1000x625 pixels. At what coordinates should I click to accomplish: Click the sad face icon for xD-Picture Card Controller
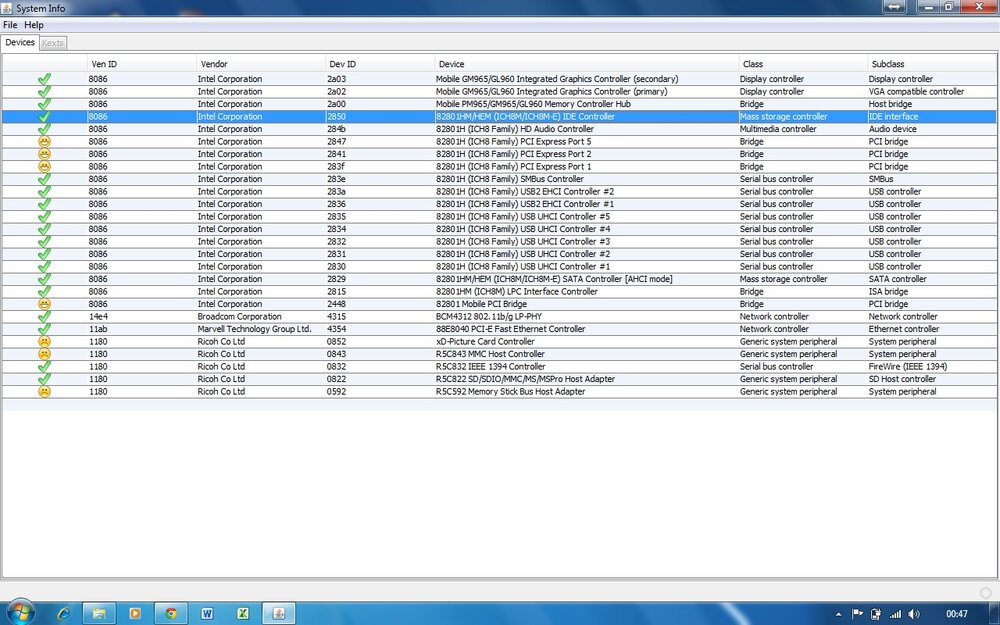44,342
